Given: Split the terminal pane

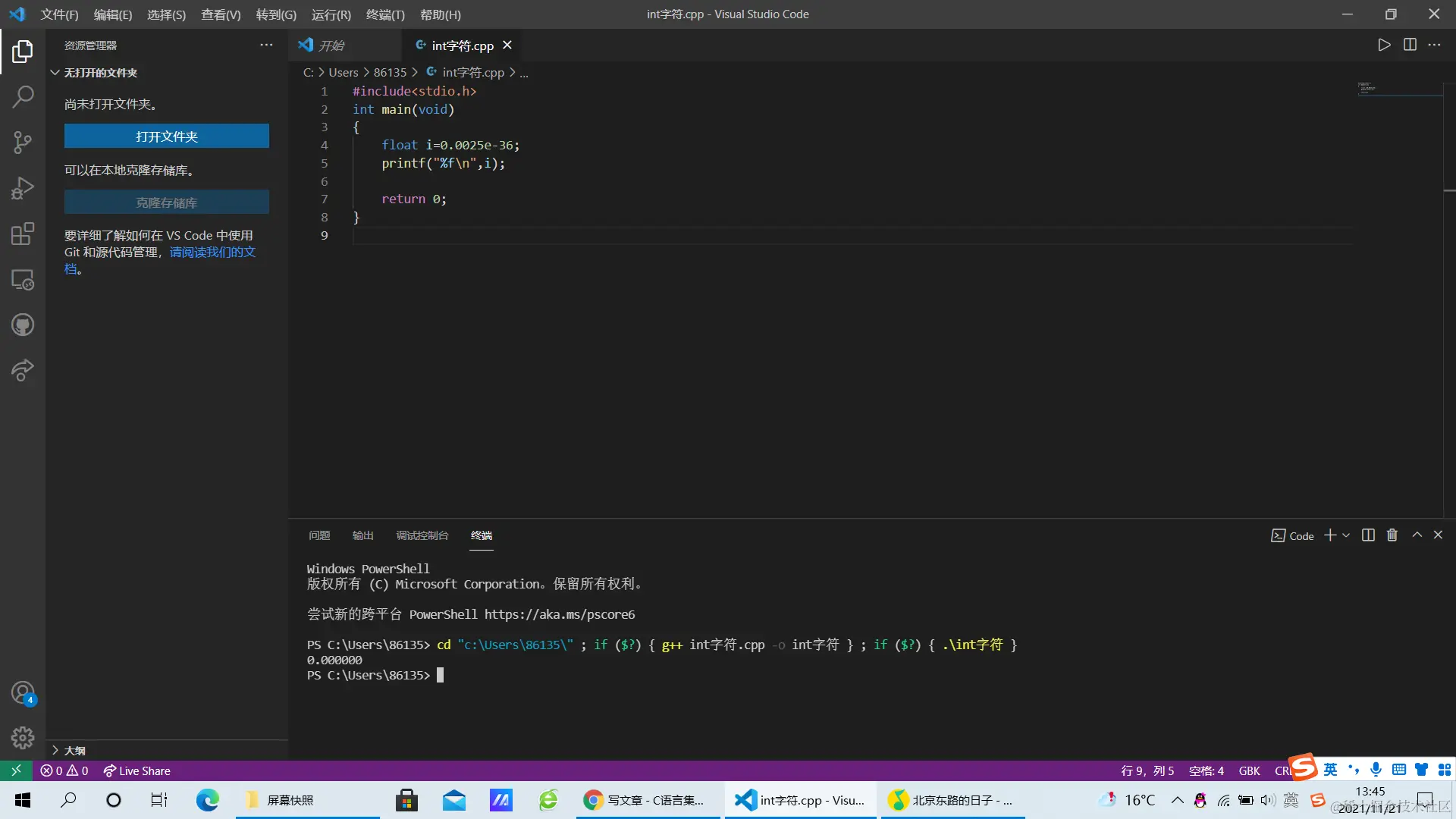Looking at the screenshot, I should pos(1368,535).
